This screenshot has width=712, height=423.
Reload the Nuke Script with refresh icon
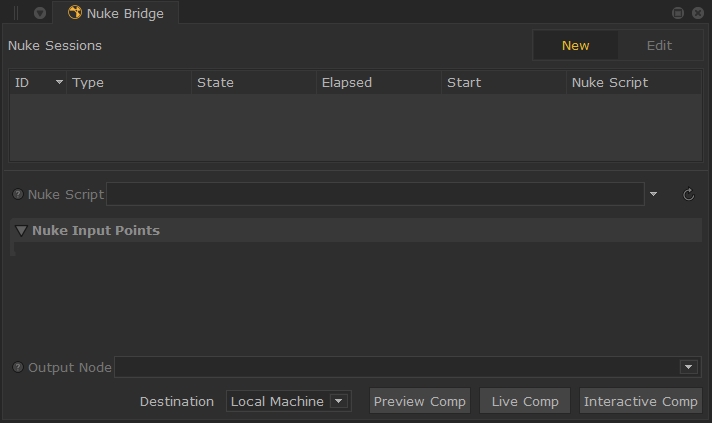(x=688, y=194)
